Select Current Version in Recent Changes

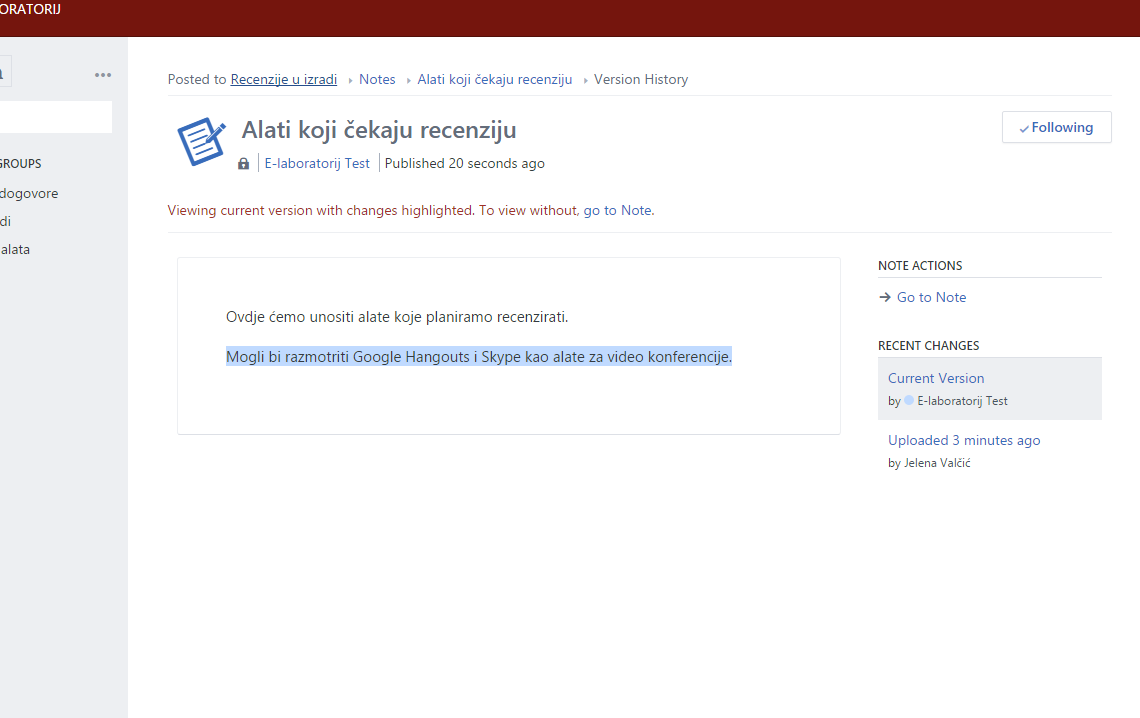[x=936, y=378]
